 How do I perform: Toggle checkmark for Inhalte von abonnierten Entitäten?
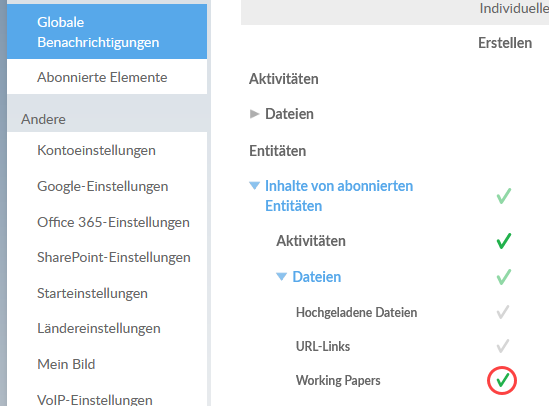pos(504,196)
